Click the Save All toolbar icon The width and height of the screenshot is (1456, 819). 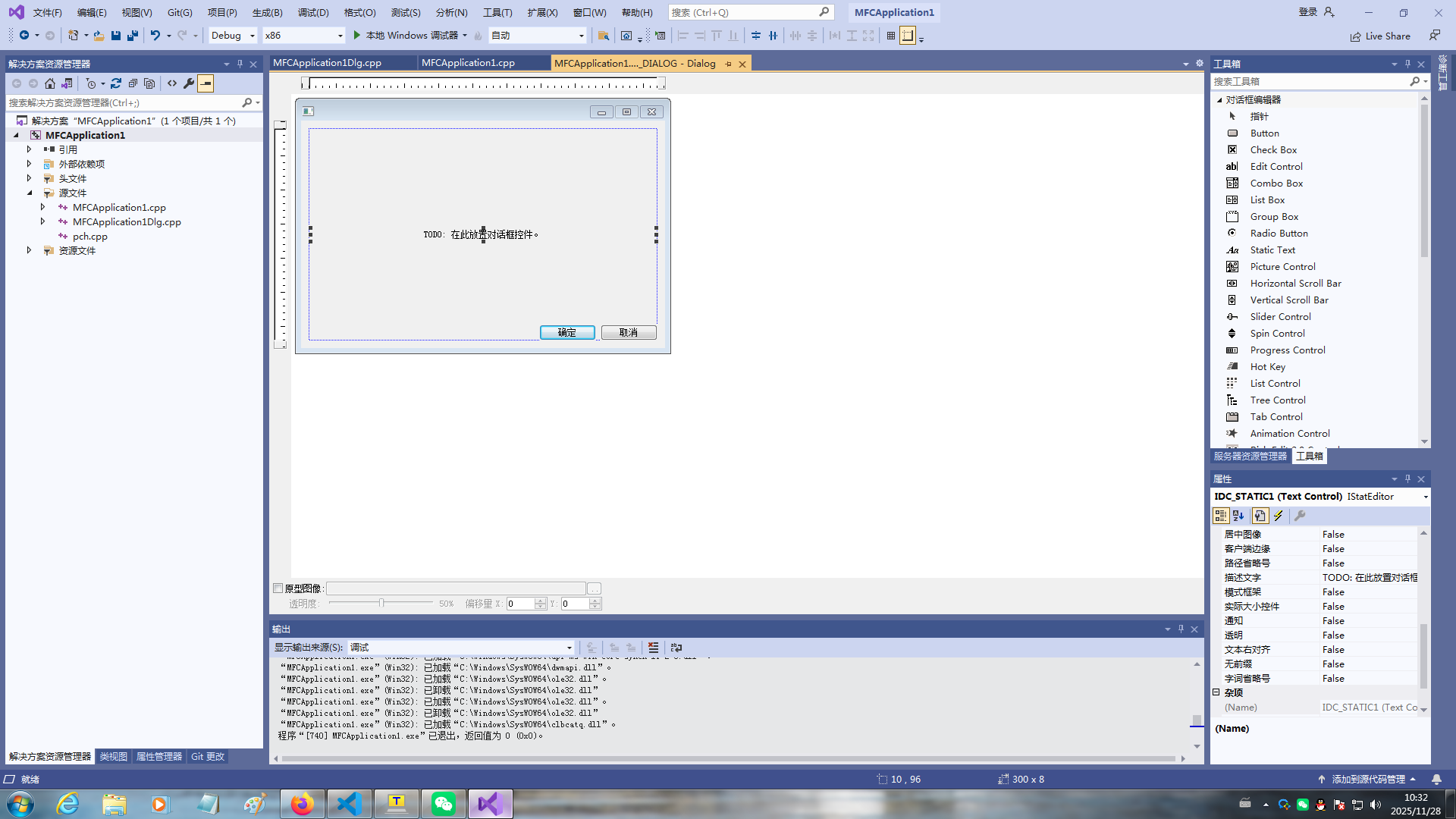[133, 36]
